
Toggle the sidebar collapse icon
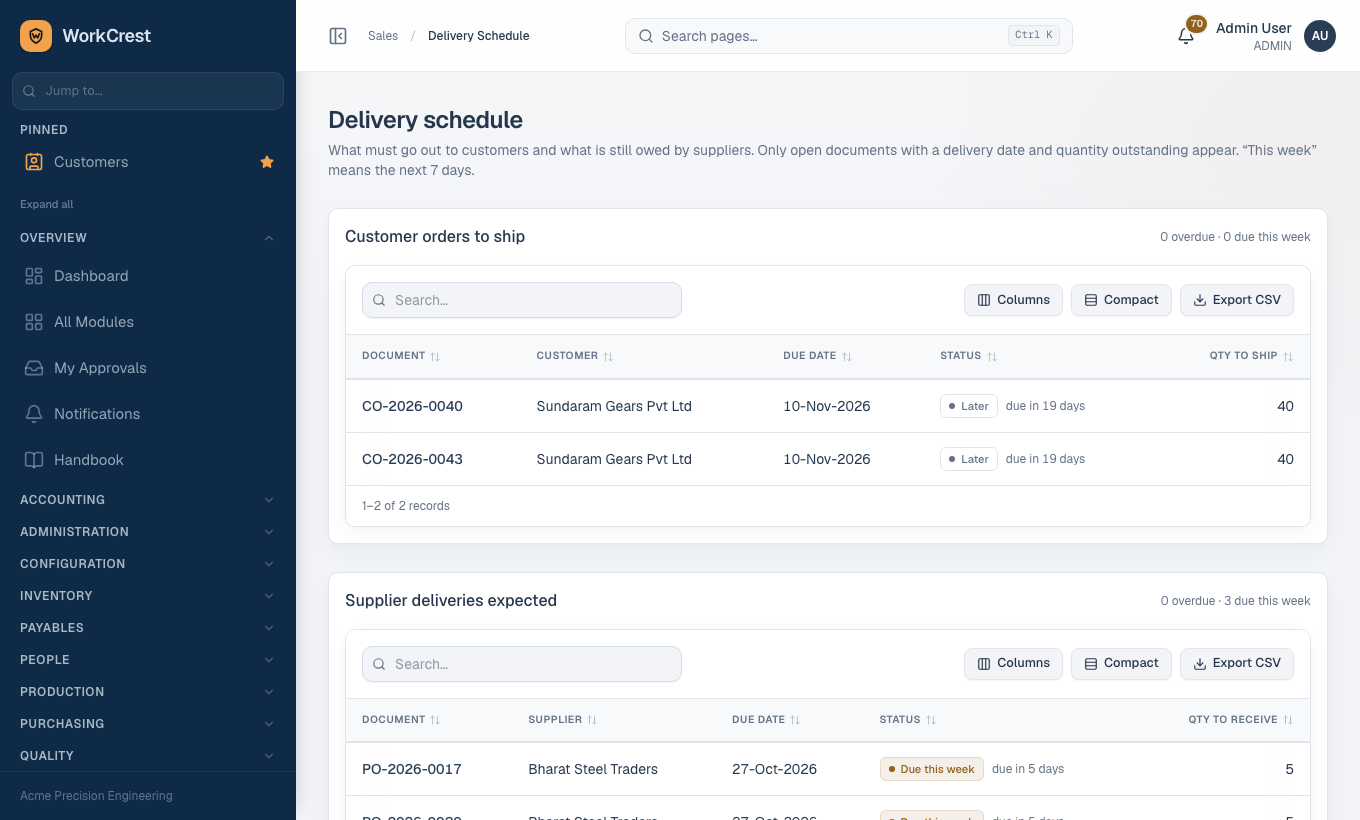pos(338,36)
